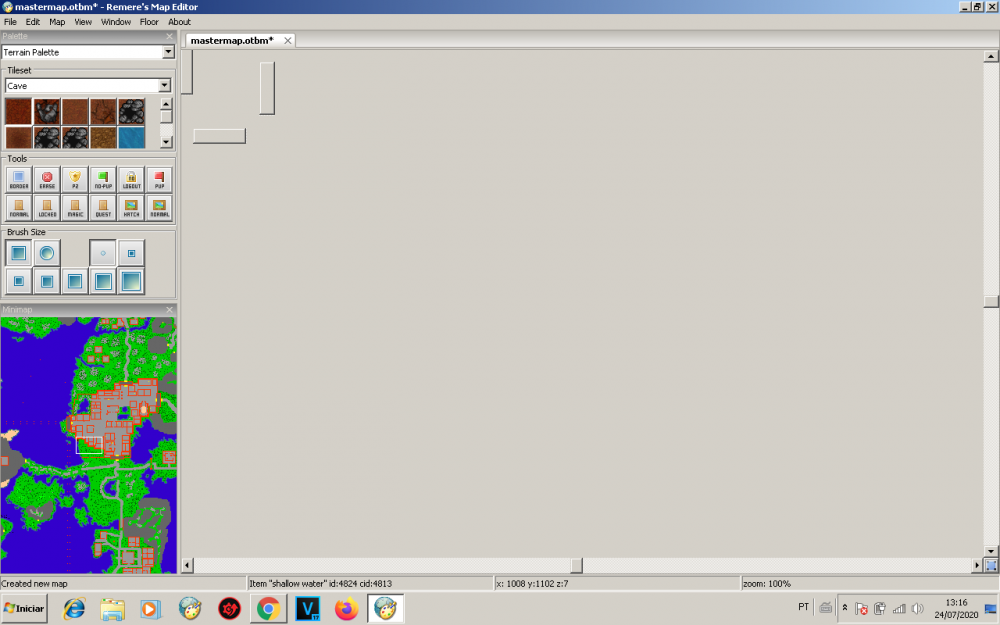Image resolution: width=1000 pixels, height=625 pixels.
Task: Open the File menu
Action: 10,22
